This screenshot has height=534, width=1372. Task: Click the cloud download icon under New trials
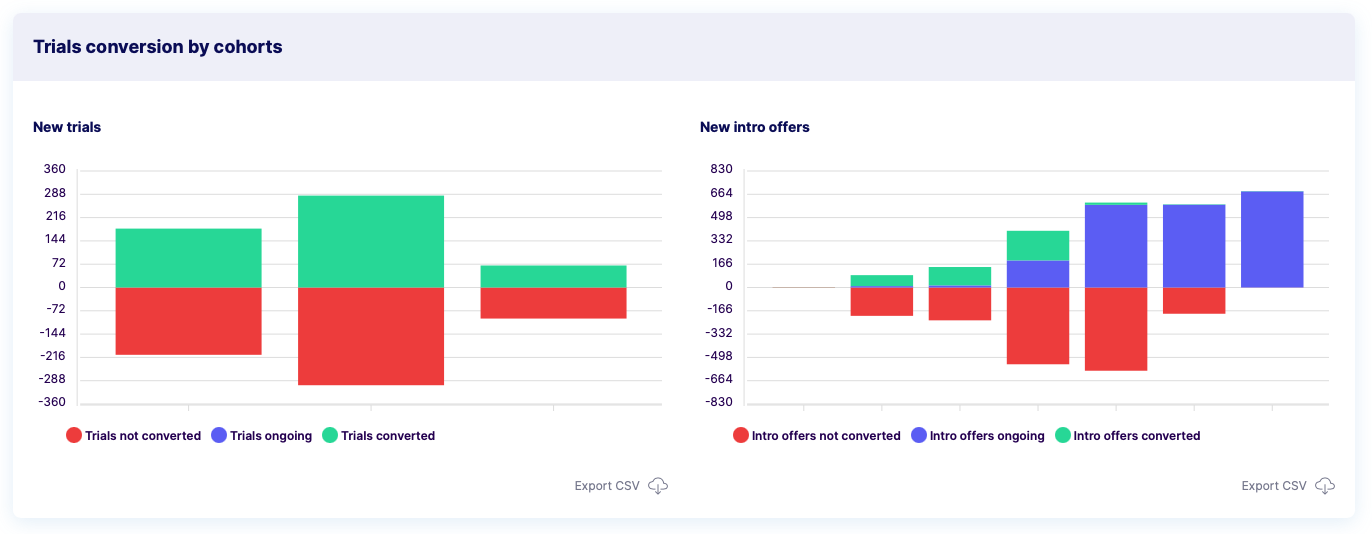pyautogui.click(x=657, y=486)
